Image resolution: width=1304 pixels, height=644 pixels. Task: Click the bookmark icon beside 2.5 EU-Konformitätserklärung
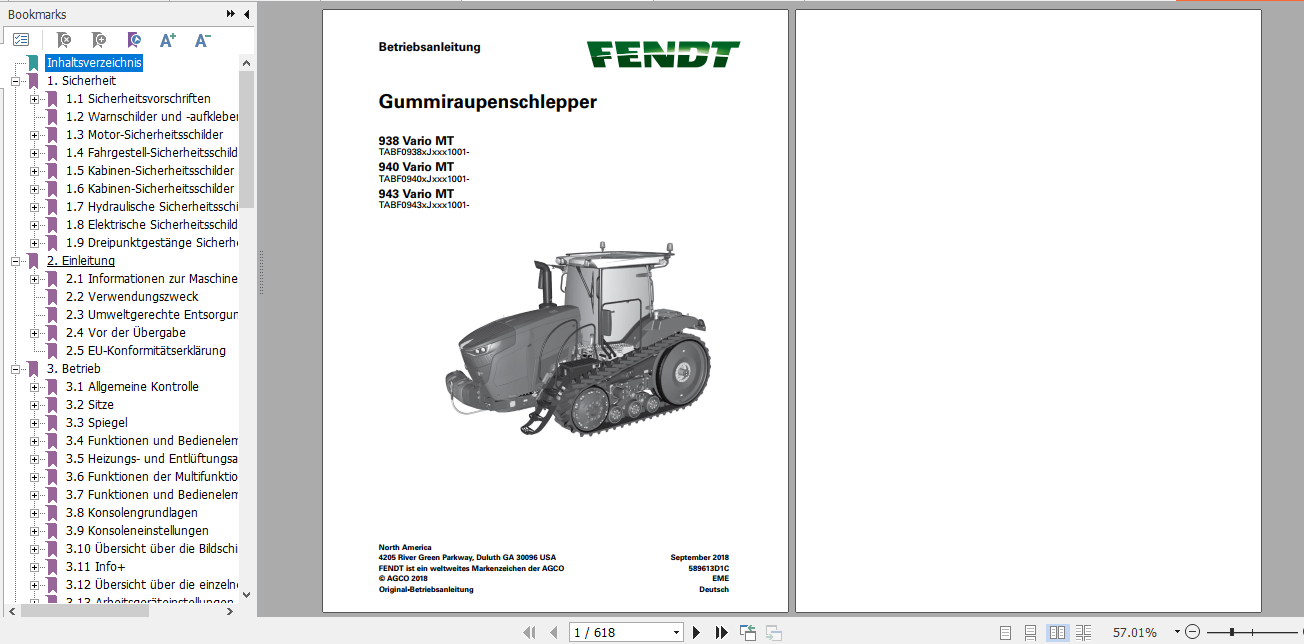click(52, 351)
